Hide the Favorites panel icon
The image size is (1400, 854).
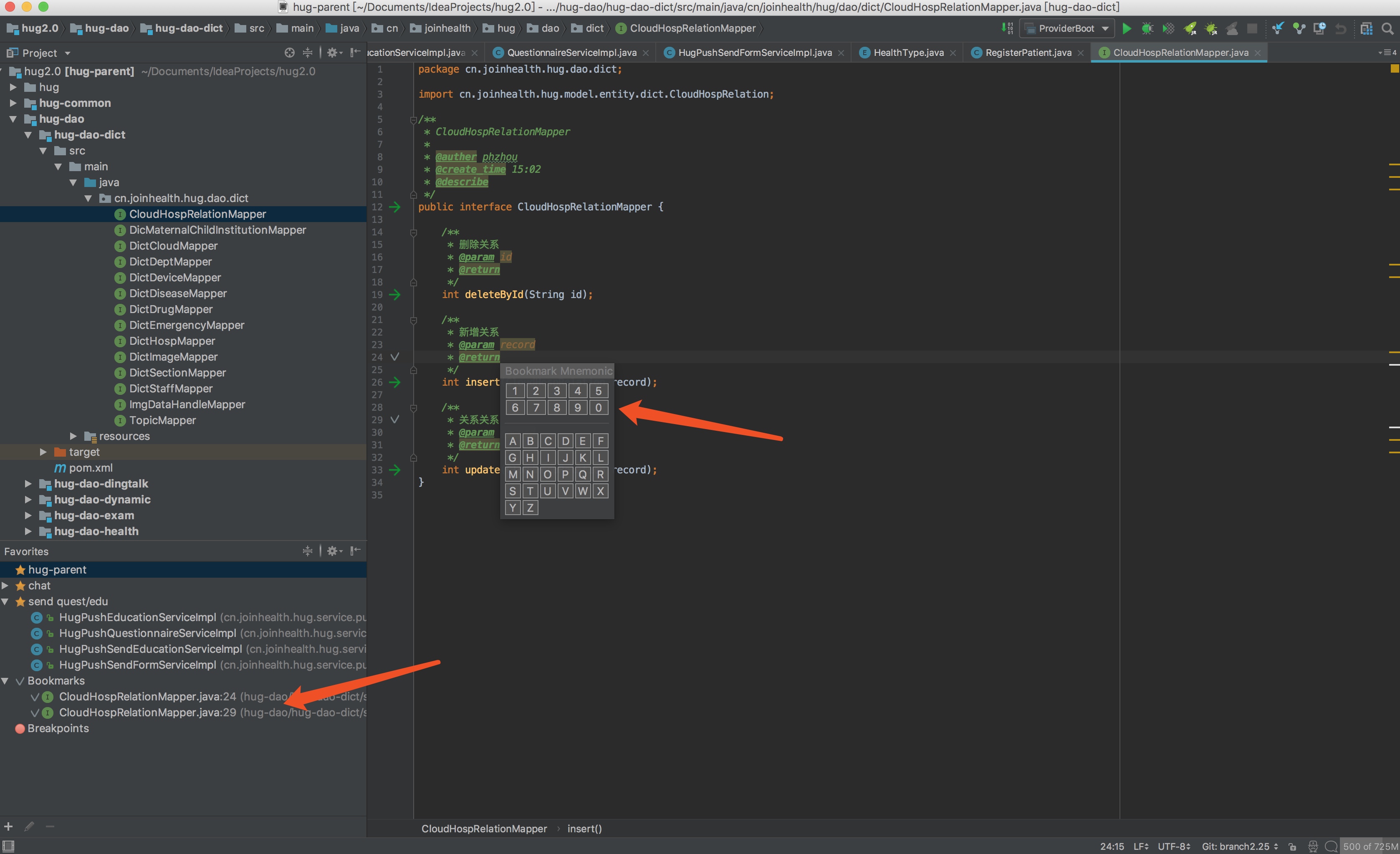coord(355,551)
